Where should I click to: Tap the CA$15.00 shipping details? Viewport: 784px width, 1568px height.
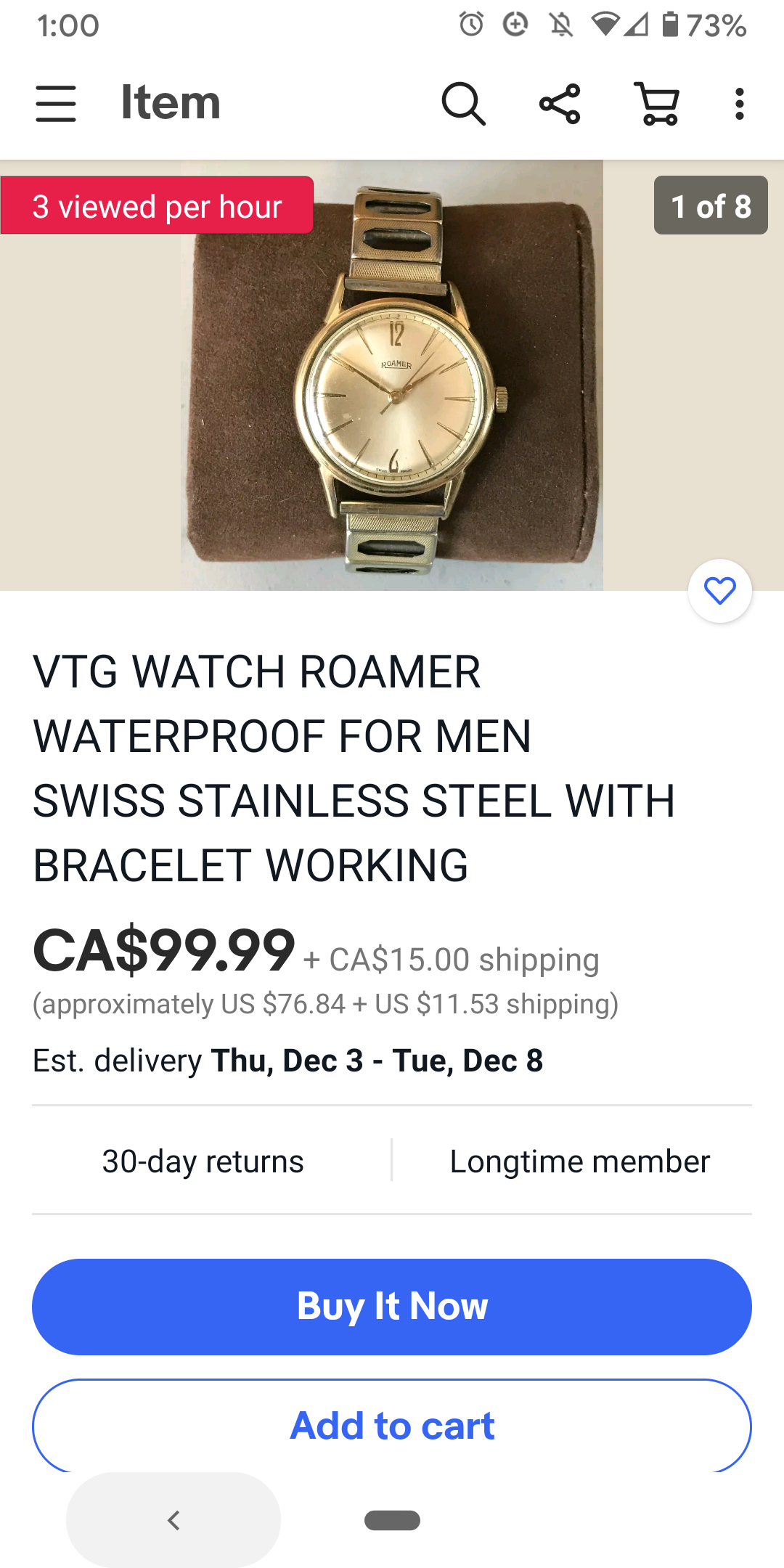click(x=452, y=960)
